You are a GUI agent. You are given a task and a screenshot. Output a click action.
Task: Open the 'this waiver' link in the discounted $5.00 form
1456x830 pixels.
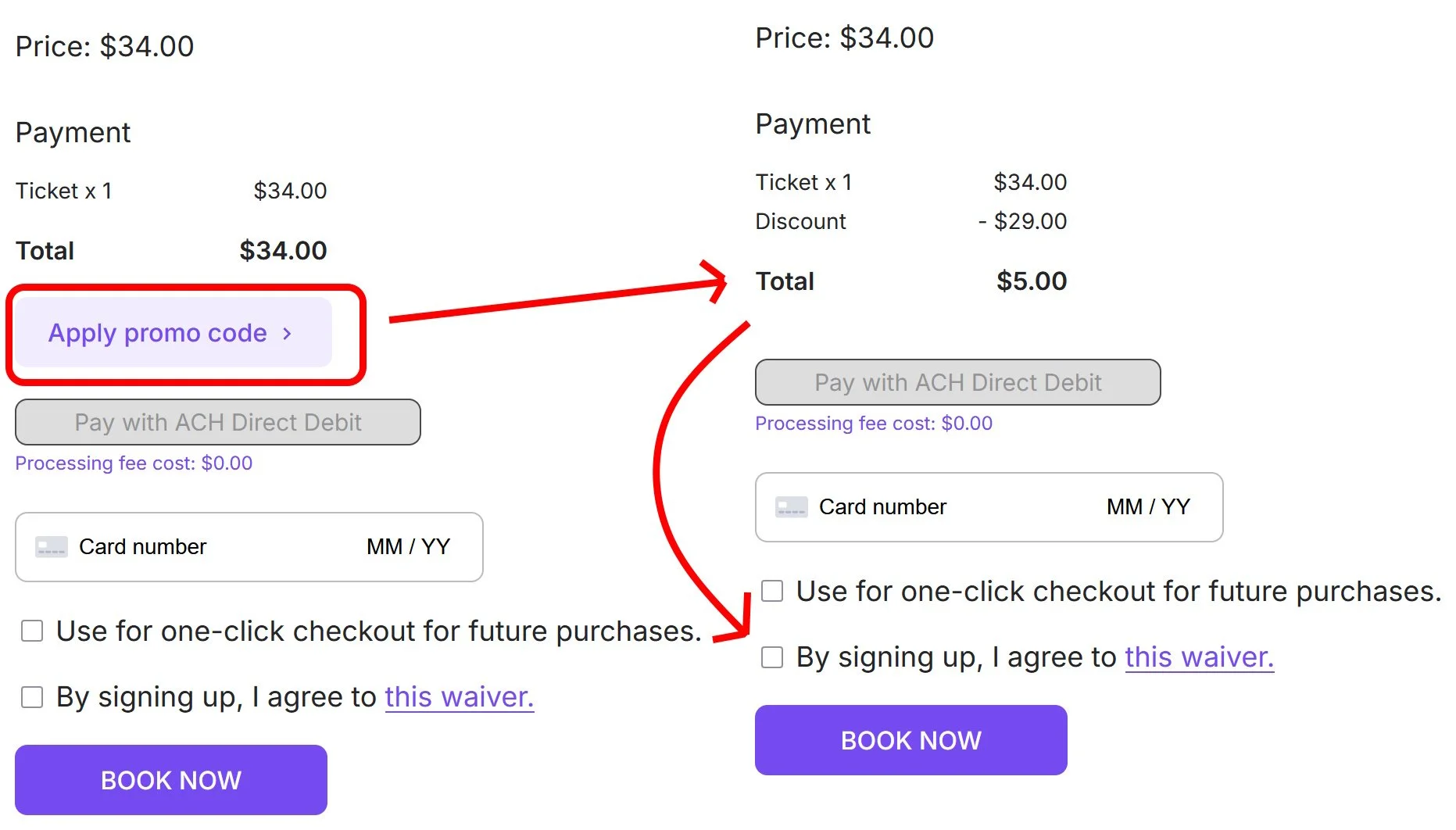tap(1199, 657)
